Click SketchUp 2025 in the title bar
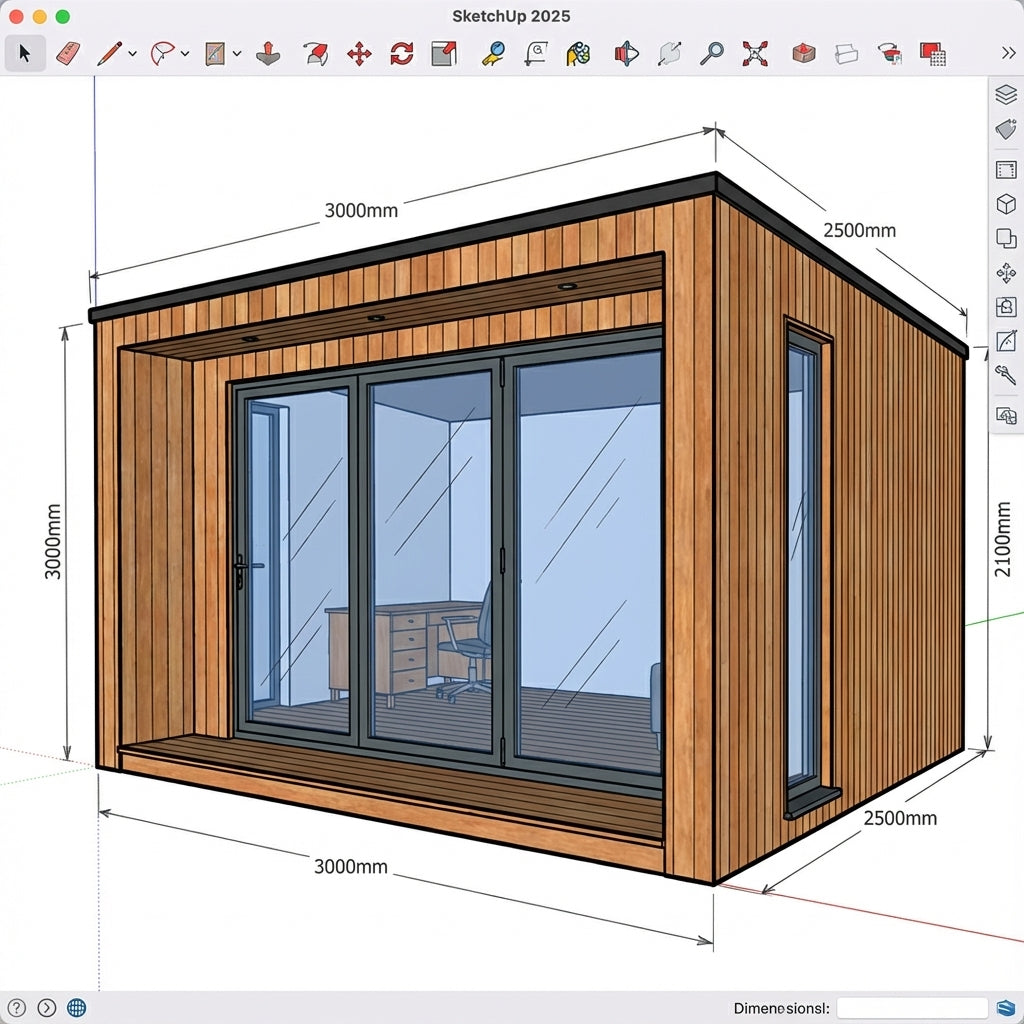Image resolution: width=1024 pixels, height=1024 pixels. pos(511,16)
